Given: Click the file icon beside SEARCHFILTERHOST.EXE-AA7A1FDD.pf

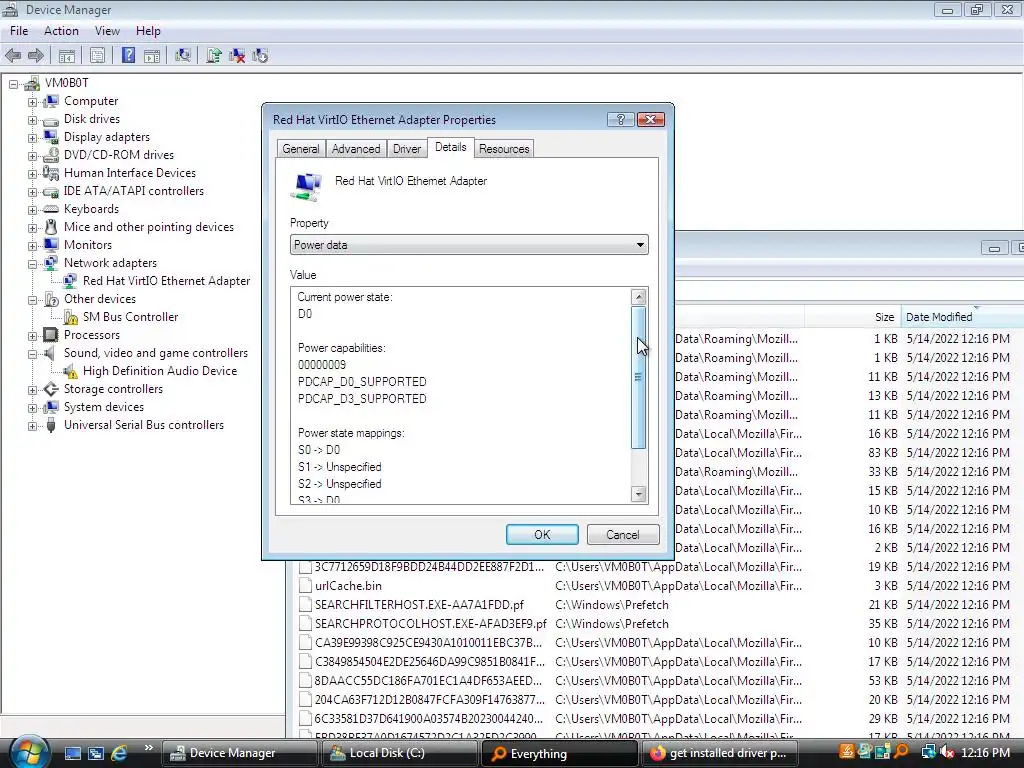Looking at the screenshot, I should click(x=305, y=605).
